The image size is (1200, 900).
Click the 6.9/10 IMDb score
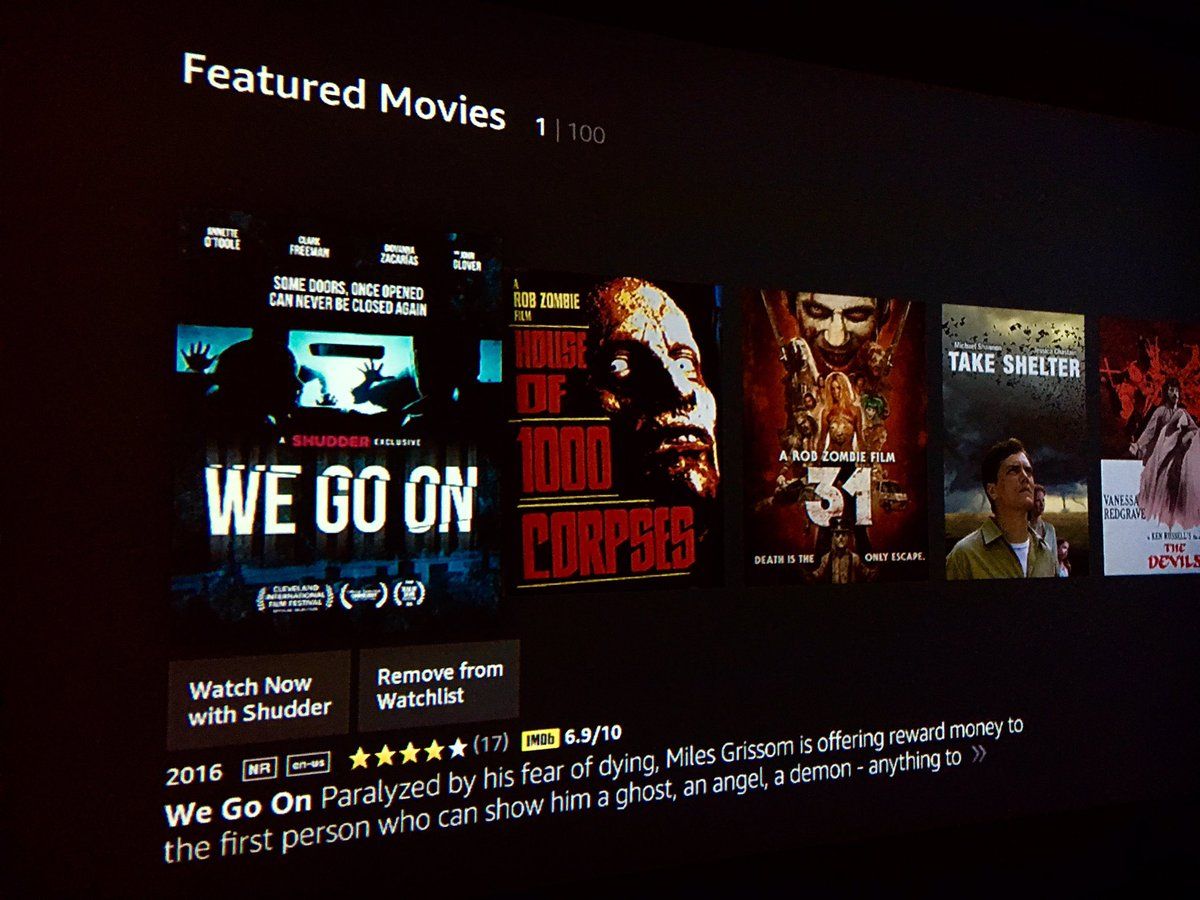tap(594, 735)
